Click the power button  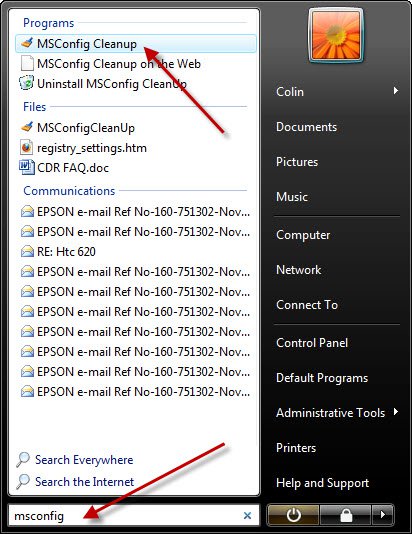pyautogui.click(x=293, y=515)
